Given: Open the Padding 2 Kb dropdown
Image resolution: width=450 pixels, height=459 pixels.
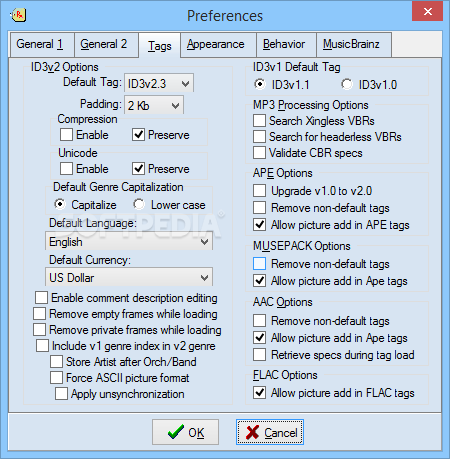Looking at the screenshot, I should point(154,105).
